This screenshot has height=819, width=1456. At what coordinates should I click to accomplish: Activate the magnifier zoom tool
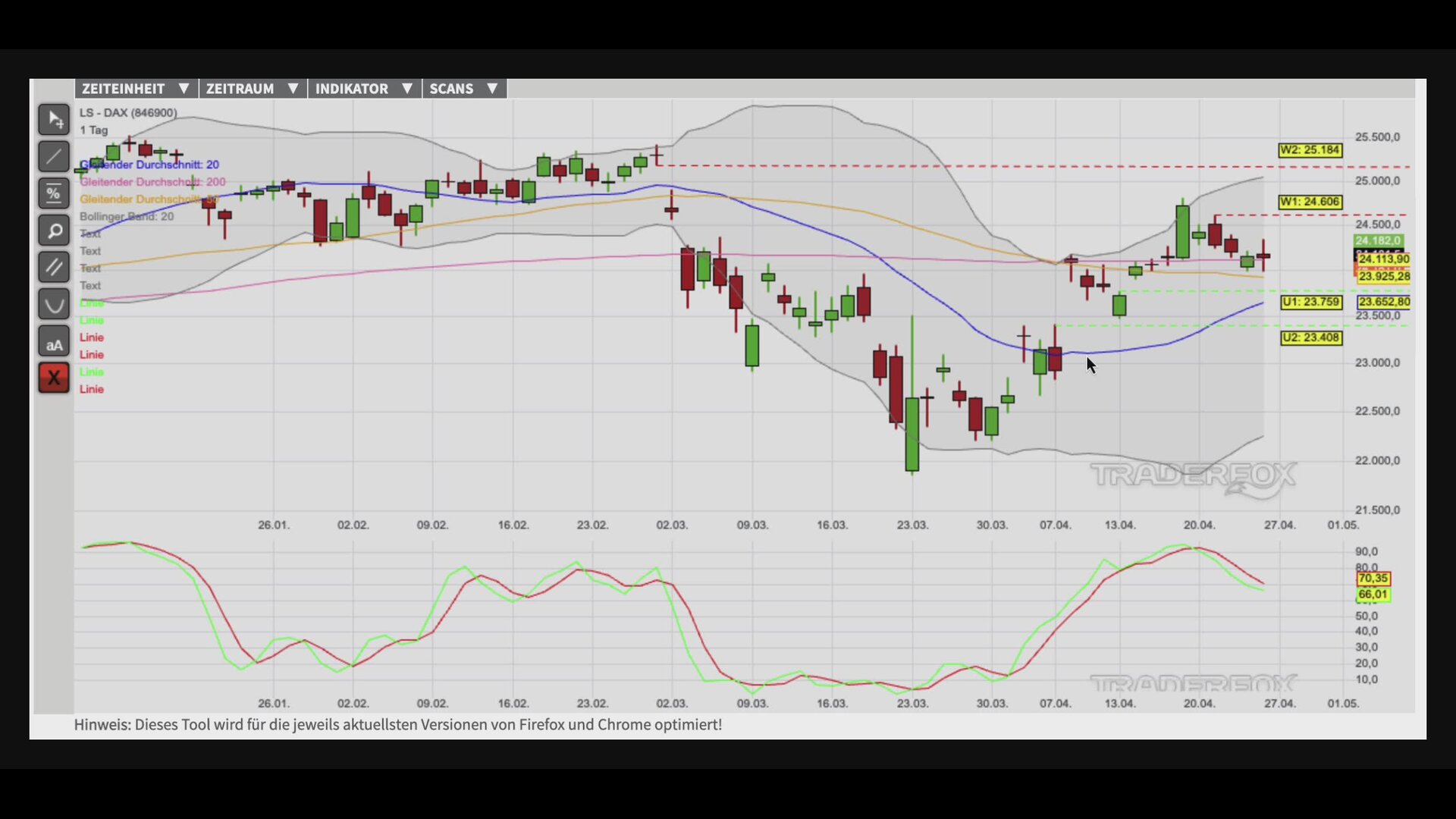pos(54,231)
